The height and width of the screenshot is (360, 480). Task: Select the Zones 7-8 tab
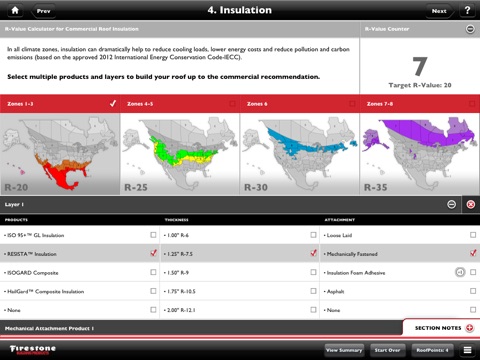point(420,104)
